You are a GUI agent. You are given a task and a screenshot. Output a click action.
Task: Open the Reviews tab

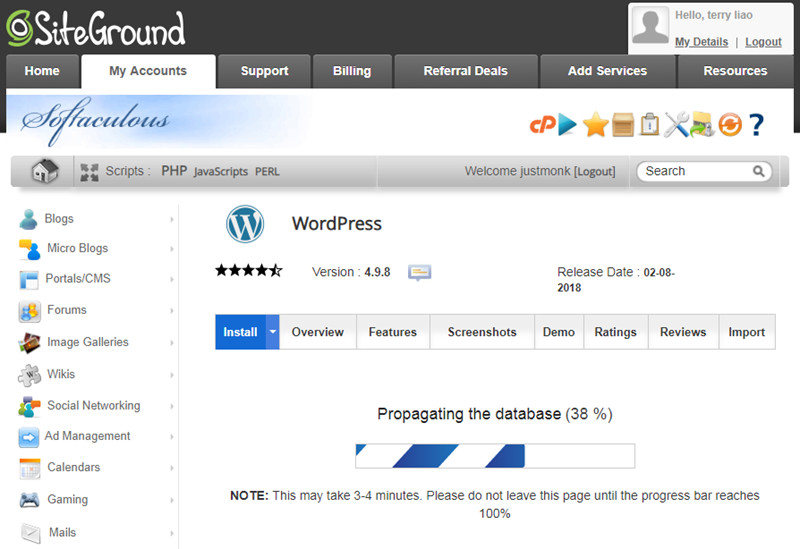click(x=683, y=332)
